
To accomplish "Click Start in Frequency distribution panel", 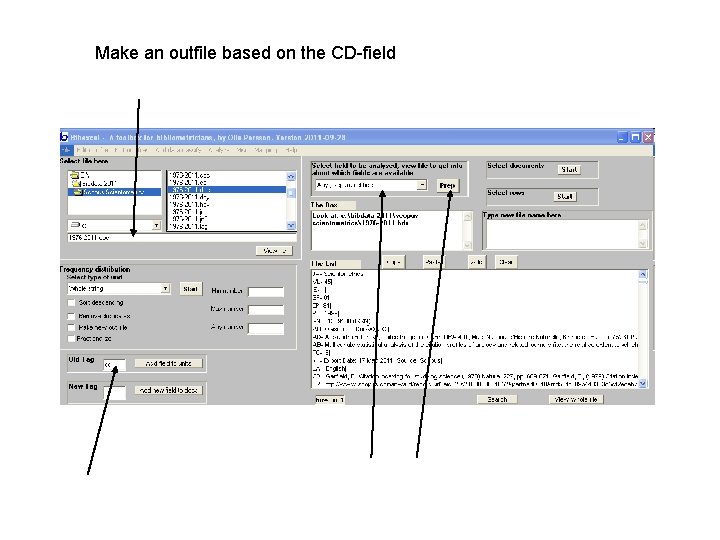I will (191, 289).
